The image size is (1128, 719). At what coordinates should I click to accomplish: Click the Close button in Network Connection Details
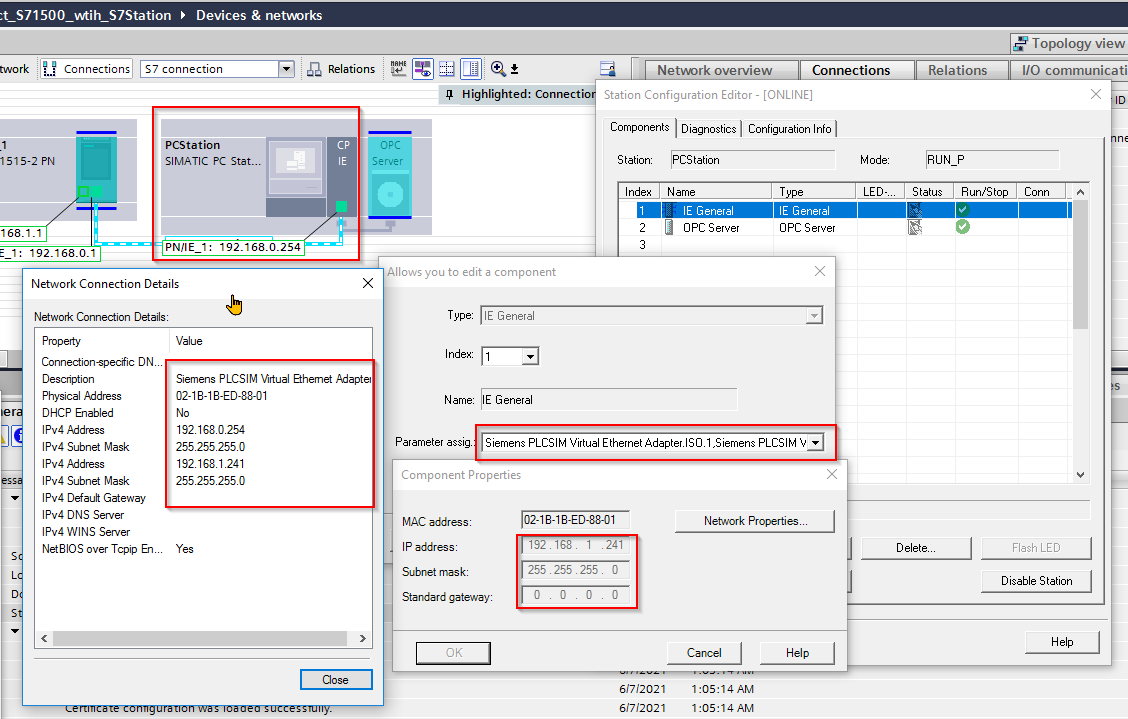point(335,679)
